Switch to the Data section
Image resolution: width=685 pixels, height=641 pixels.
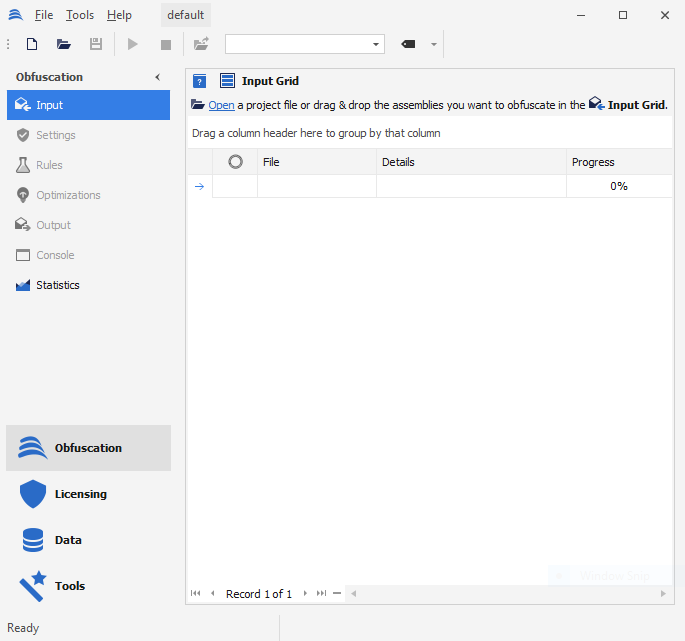pos(68,540)
